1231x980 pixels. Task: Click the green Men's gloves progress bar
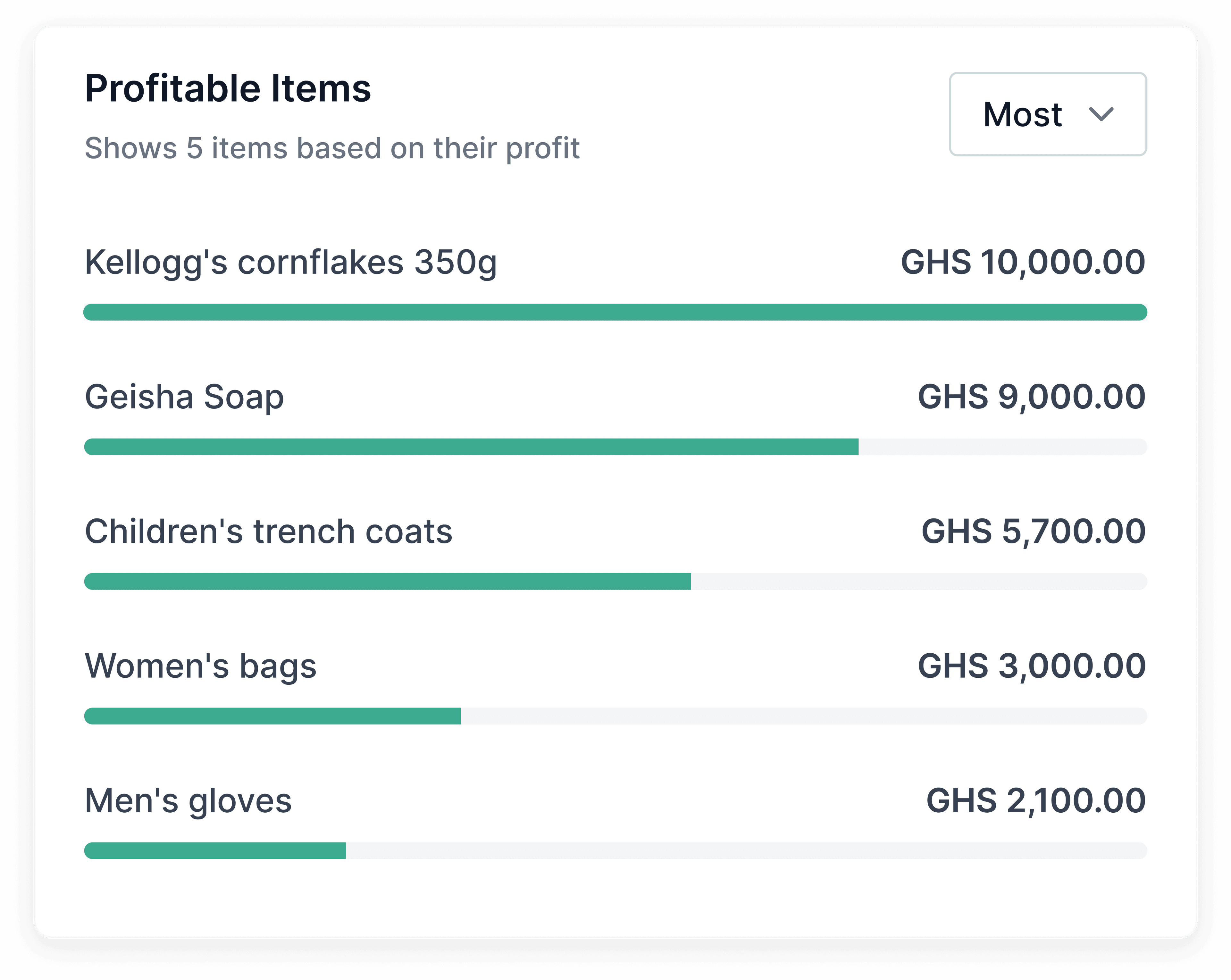tap(215, 851)
